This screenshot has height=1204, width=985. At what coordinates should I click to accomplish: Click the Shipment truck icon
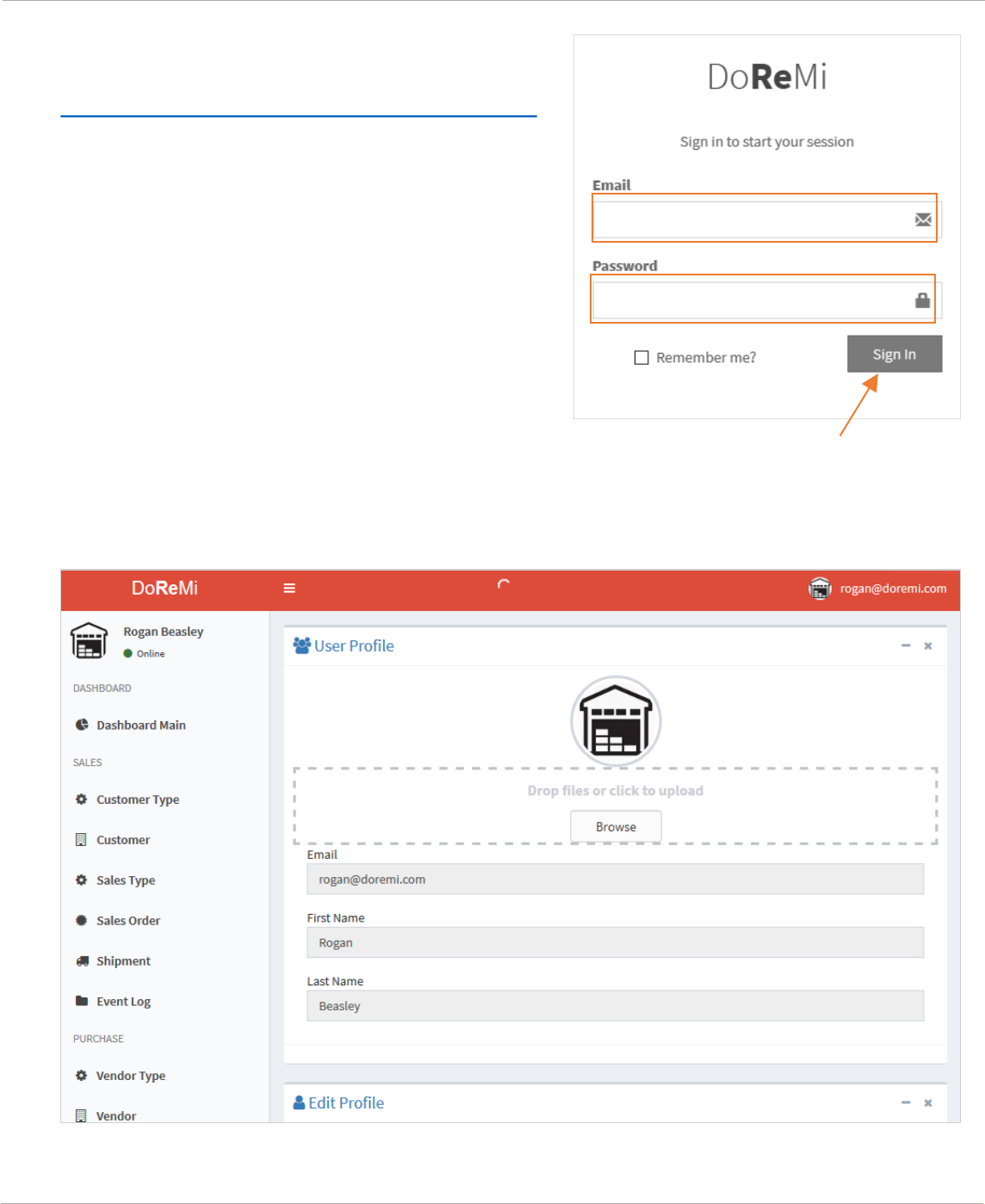(82, 960)
